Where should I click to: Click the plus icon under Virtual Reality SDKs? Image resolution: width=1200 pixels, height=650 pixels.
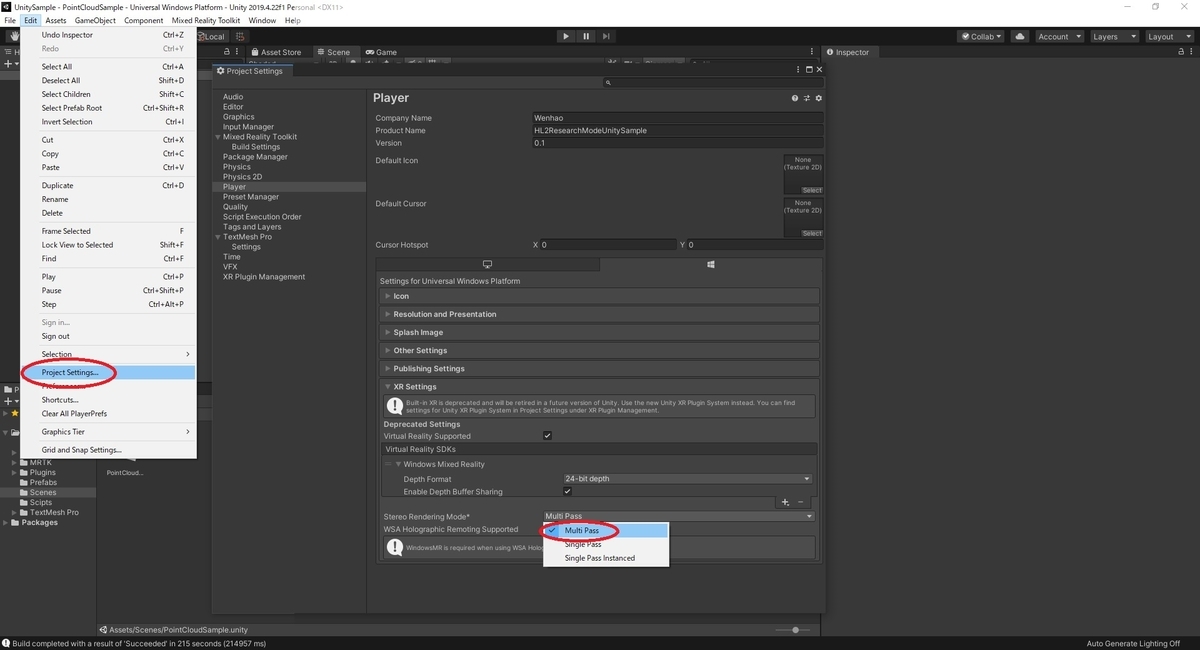tap(785, 502)
